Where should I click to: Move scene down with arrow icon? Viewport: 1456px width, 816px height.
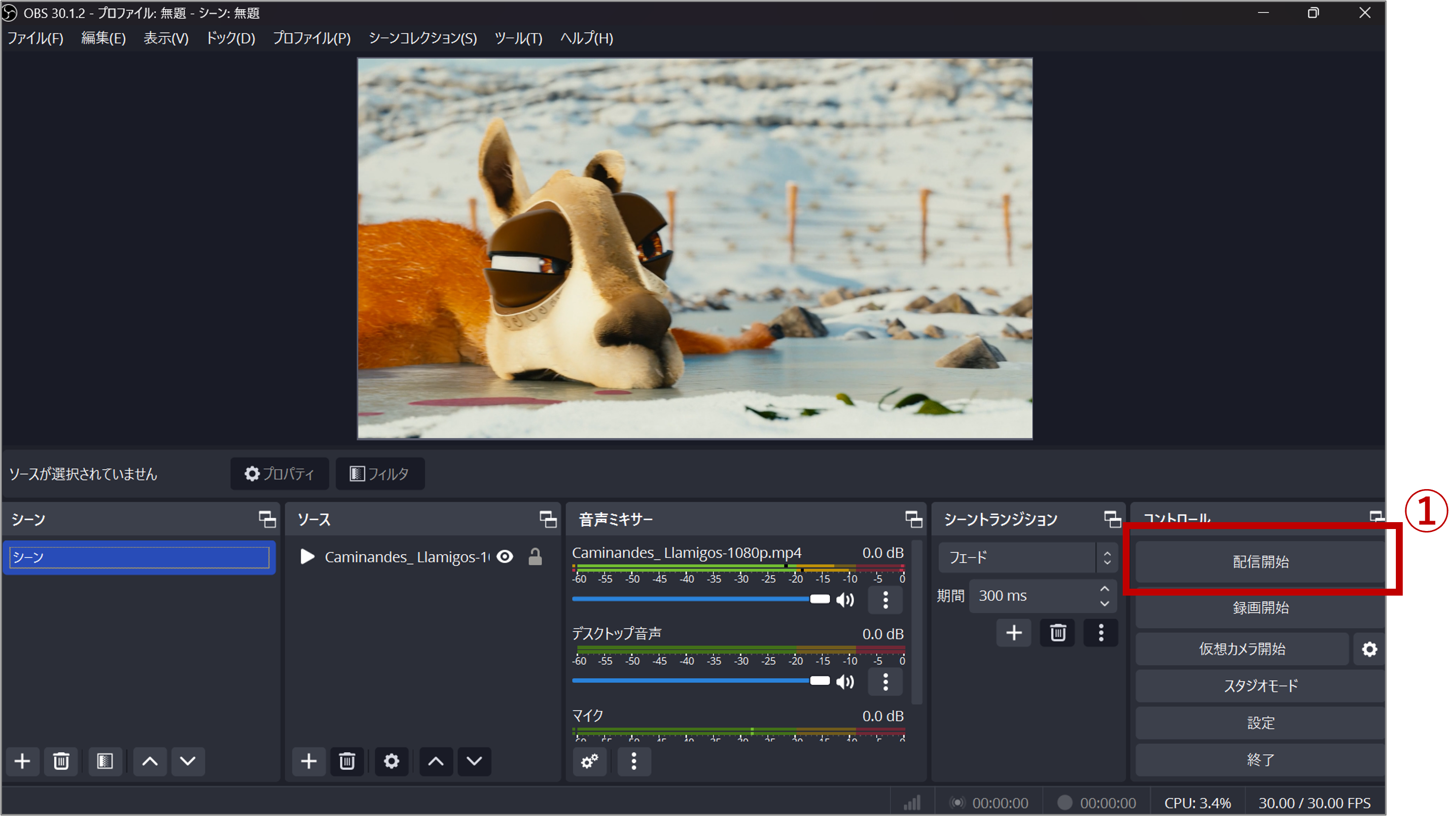(188, 761)
